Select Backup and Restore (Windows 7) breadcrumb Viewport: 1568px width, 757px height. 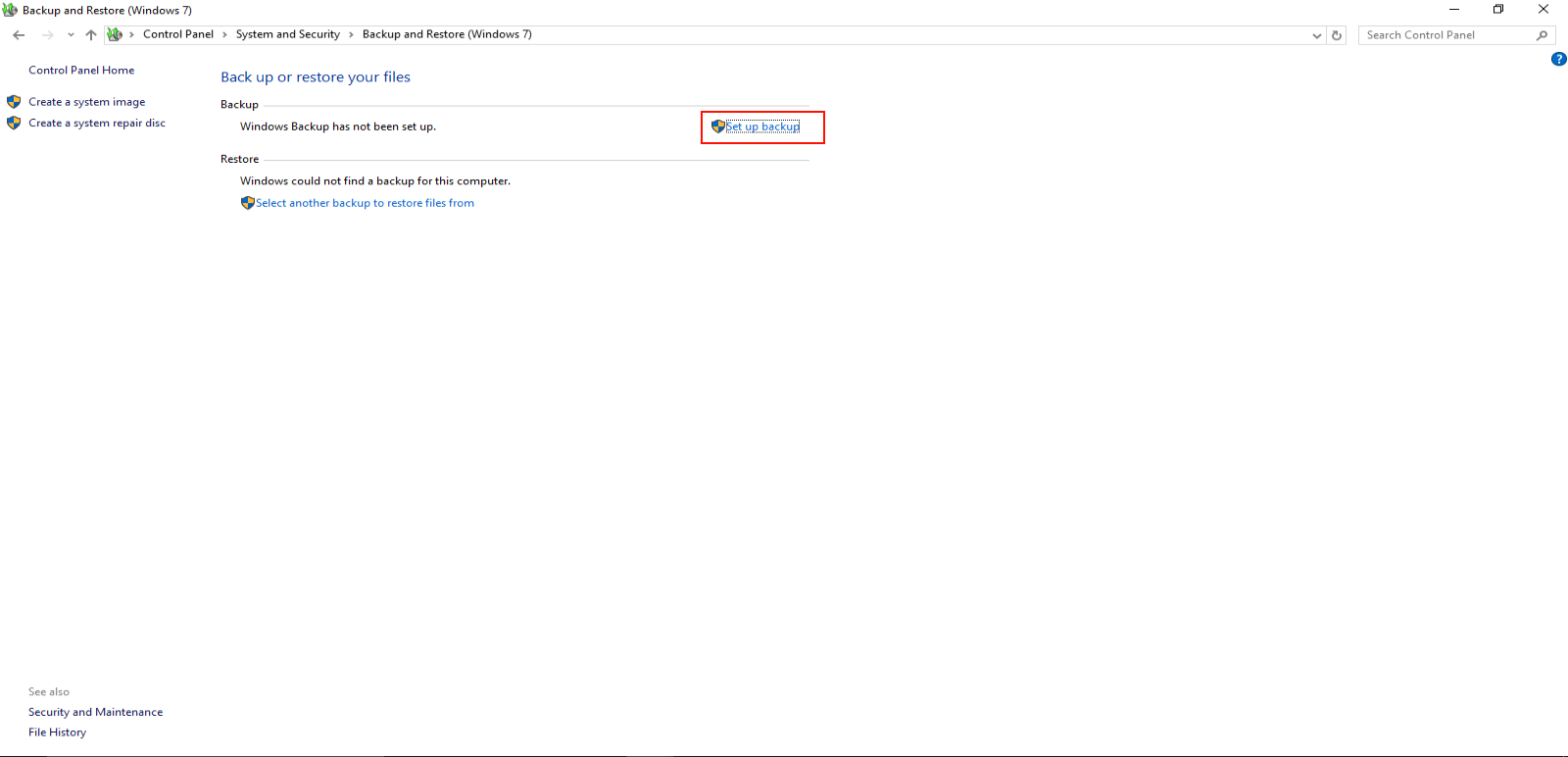point(447,34)
